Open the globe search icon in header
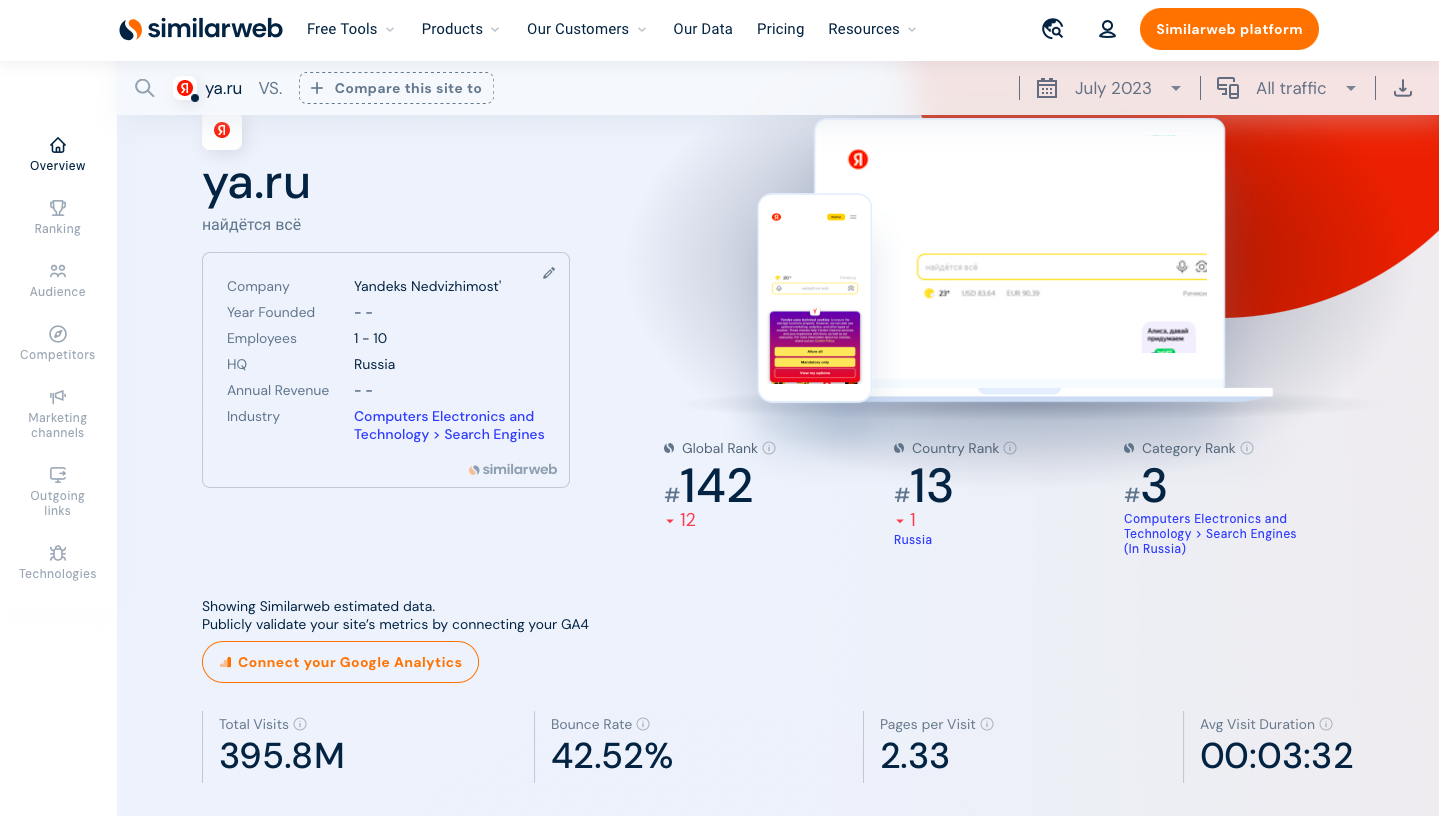 click(1052, 29)
